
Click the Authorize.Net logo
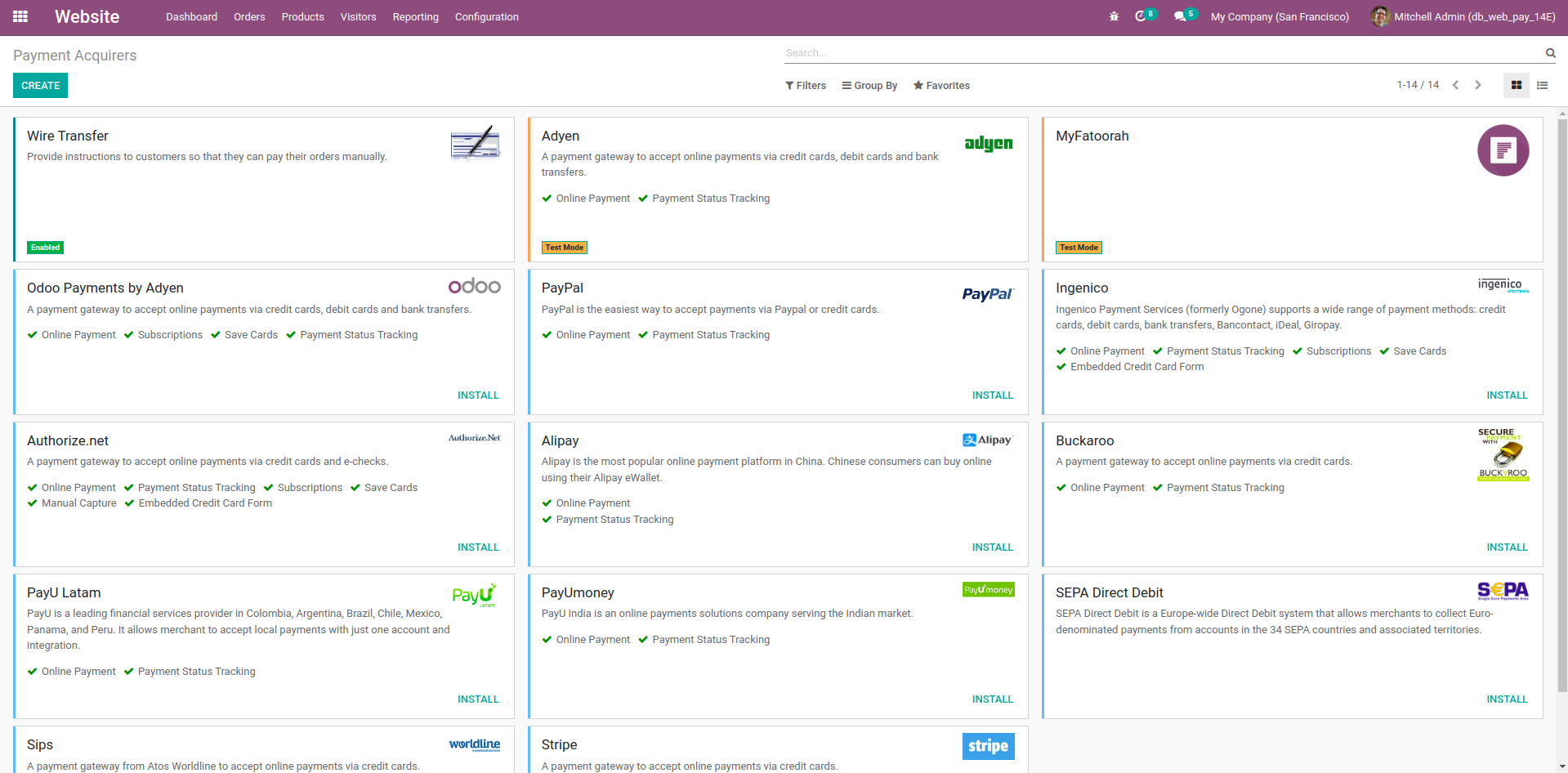pyautogui.click(x=475, y=438)
